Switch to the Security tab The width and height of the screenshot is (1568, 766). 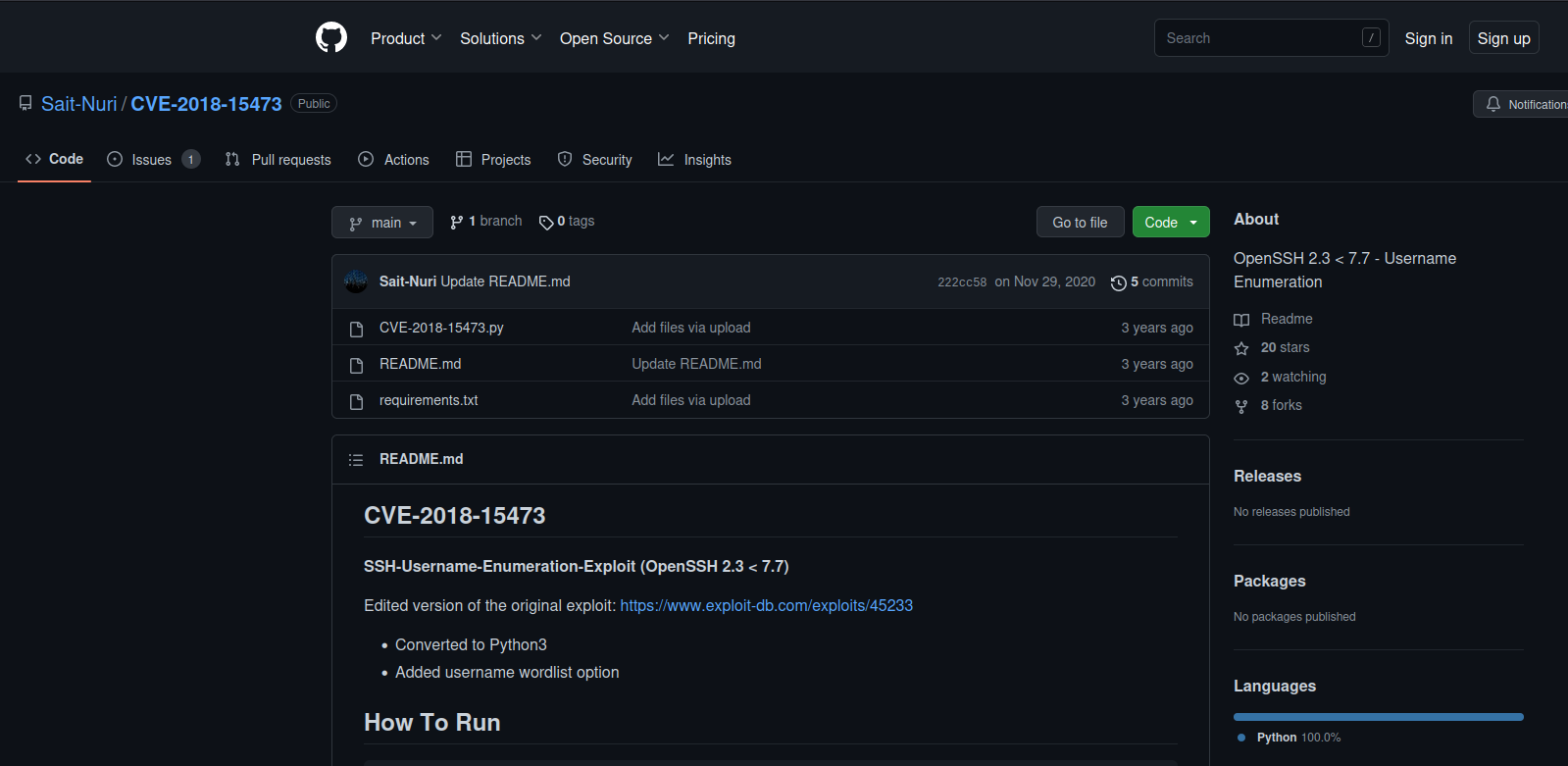coord(595,159)
